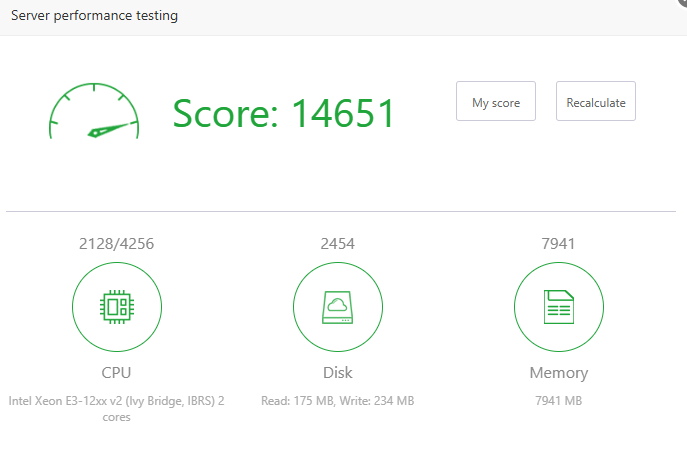Click the Server performance testing title
Viewport: 687px width, 457px height.
[x=94, y=16]
